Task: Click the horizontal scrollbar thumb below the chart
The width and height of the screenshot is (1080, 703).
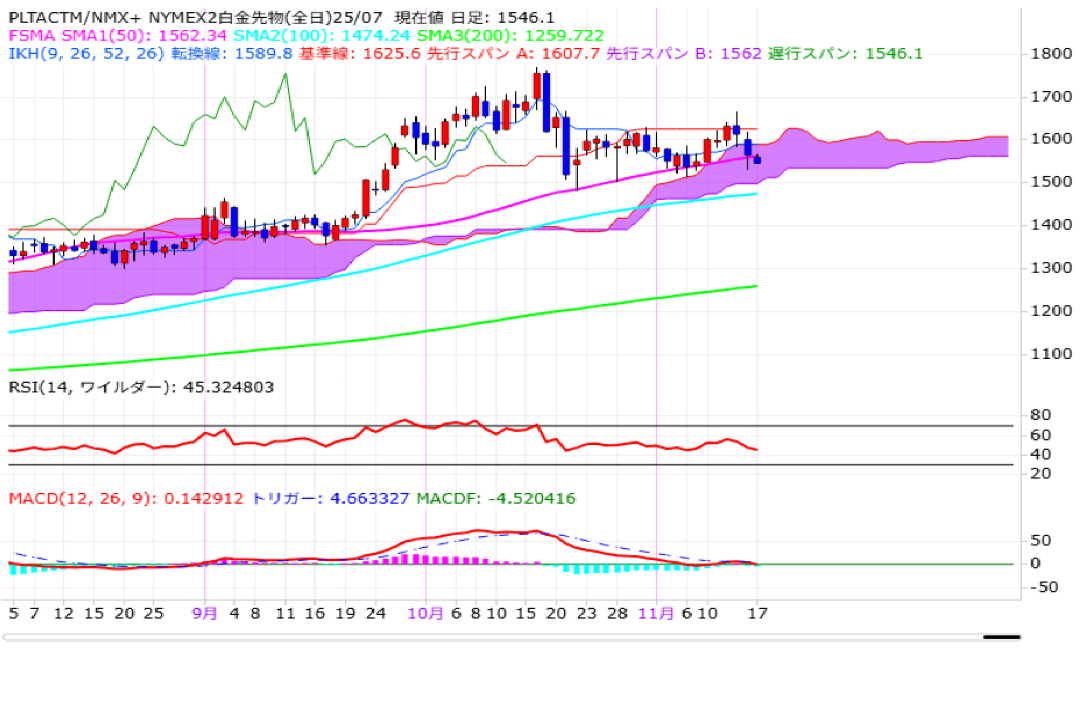Action: coord(1001,637)
